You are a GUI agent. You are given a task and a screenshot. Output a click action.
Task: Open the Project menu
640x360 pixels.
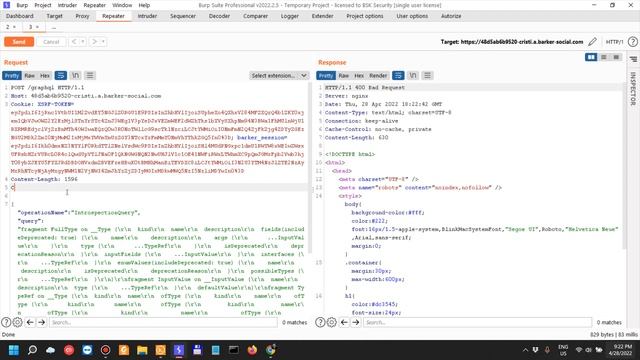coord(43,5)
